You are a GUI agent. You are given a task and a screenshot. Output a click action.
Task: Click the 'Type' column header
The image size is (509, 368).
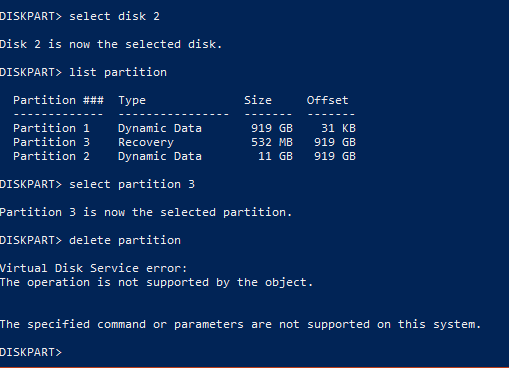pos(132,100)
